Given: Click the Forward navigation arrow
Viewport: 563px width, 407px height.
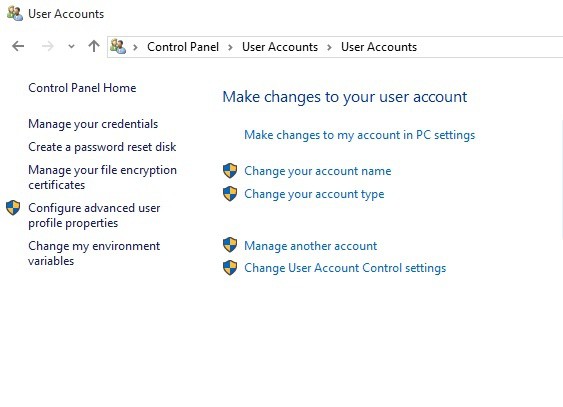Looking at the screenshot, I should (47, 46).
